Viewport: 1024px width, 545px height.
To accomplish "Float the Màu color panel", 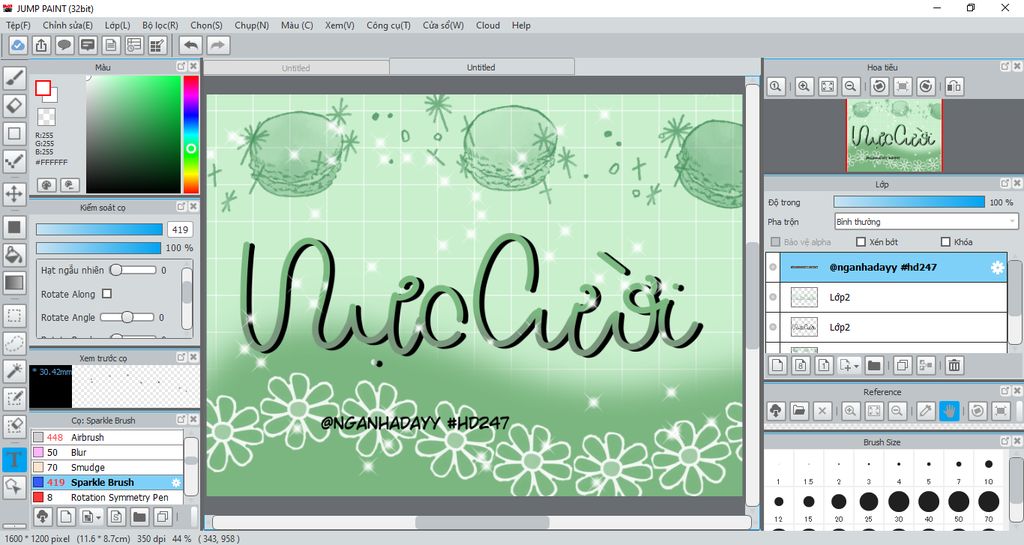I will click(x=181, y=67).
